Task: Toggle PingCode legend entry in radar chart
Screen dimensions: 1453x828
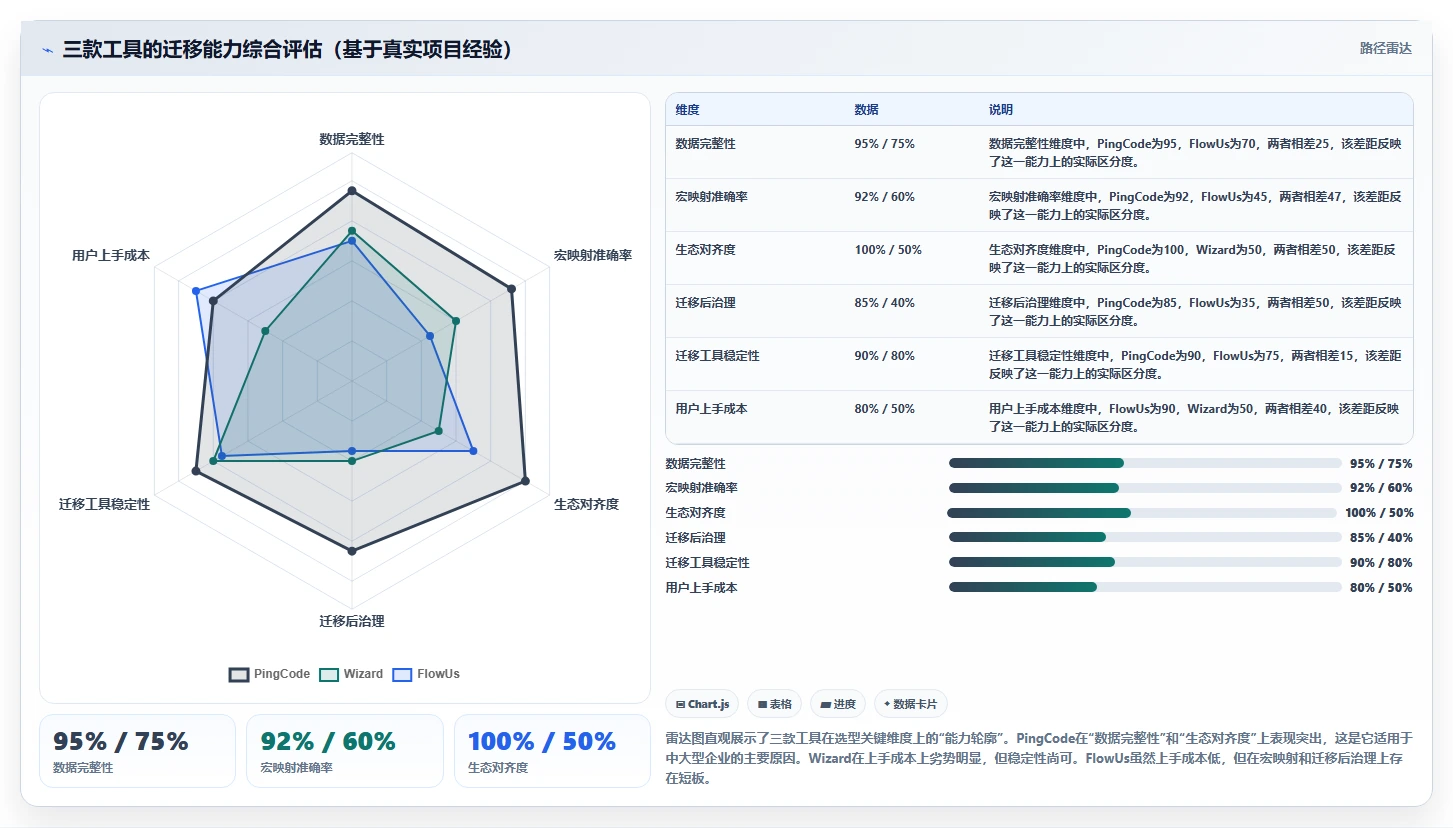Action: [270, 674]
